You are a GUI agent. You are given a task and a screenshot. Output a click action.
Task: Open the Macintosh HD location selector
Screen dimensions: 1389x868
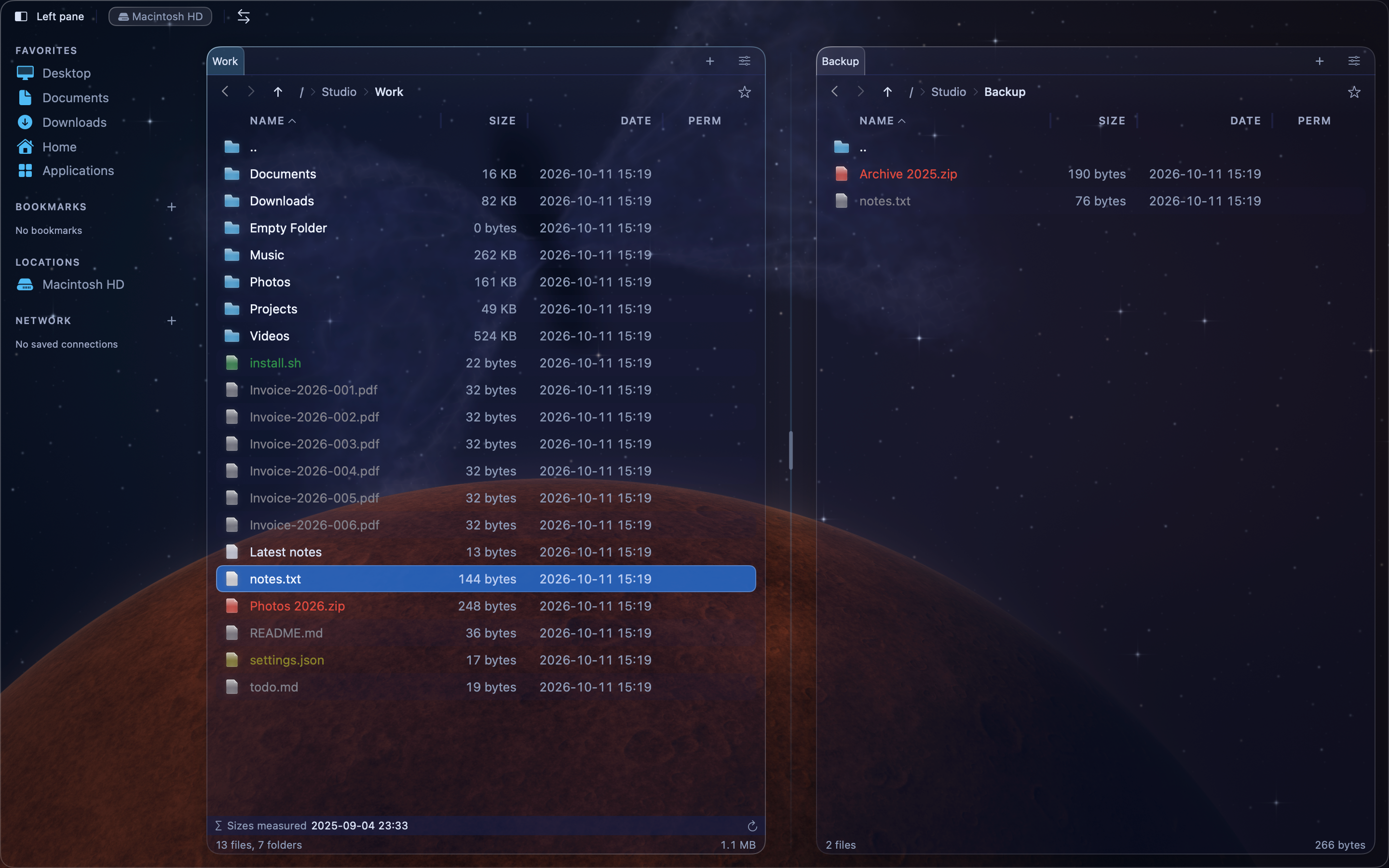coord(160,17)
